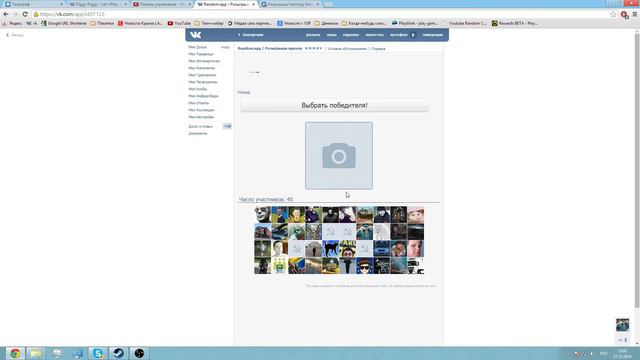Click игры in the VK header

click(331, 35)
